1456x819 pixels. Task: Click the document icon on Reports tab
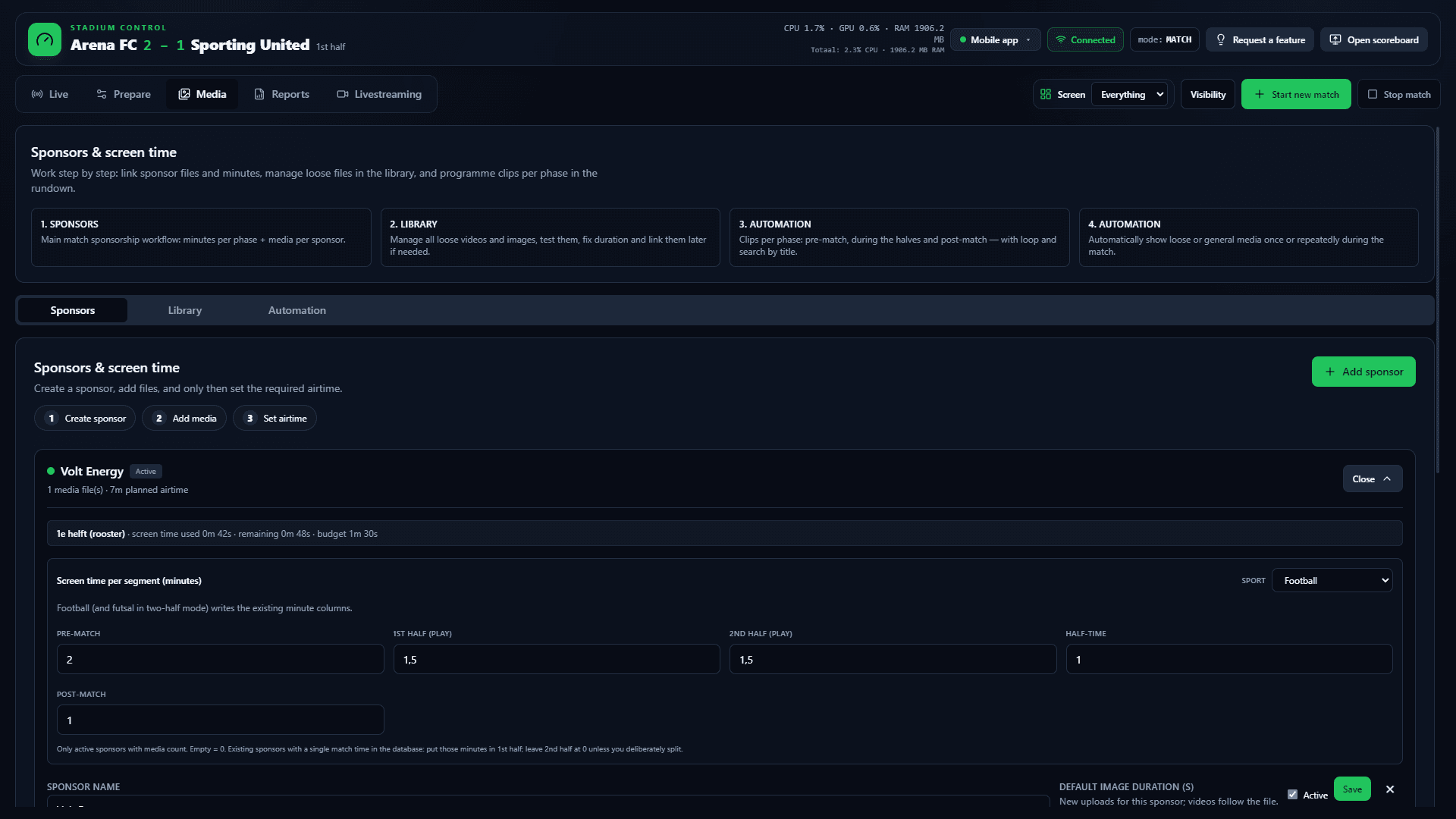[259, 94]
